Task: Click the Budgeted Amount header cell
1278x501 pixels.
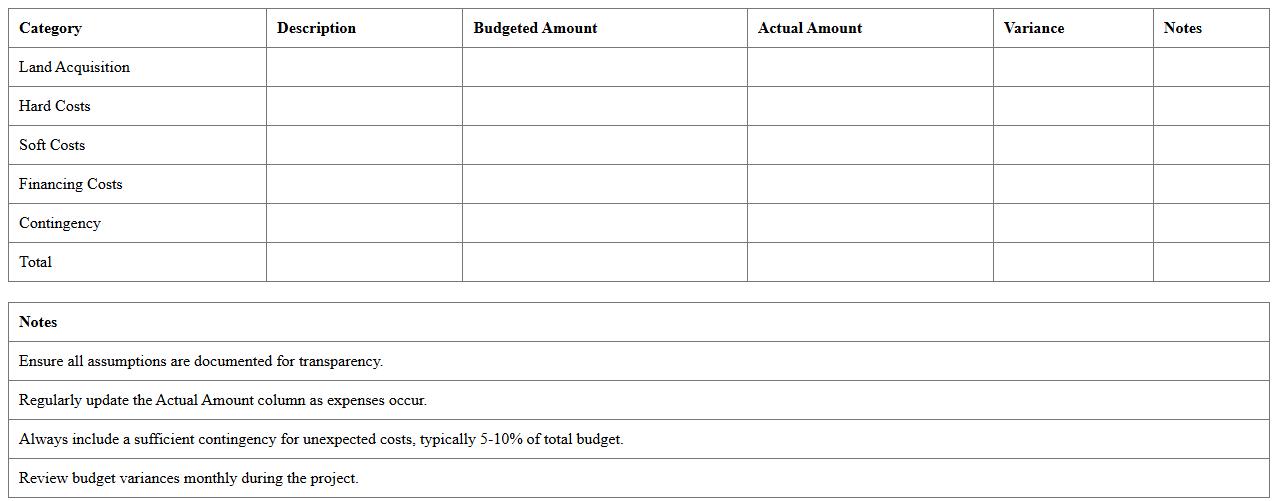Action: [x=535, y=28]
